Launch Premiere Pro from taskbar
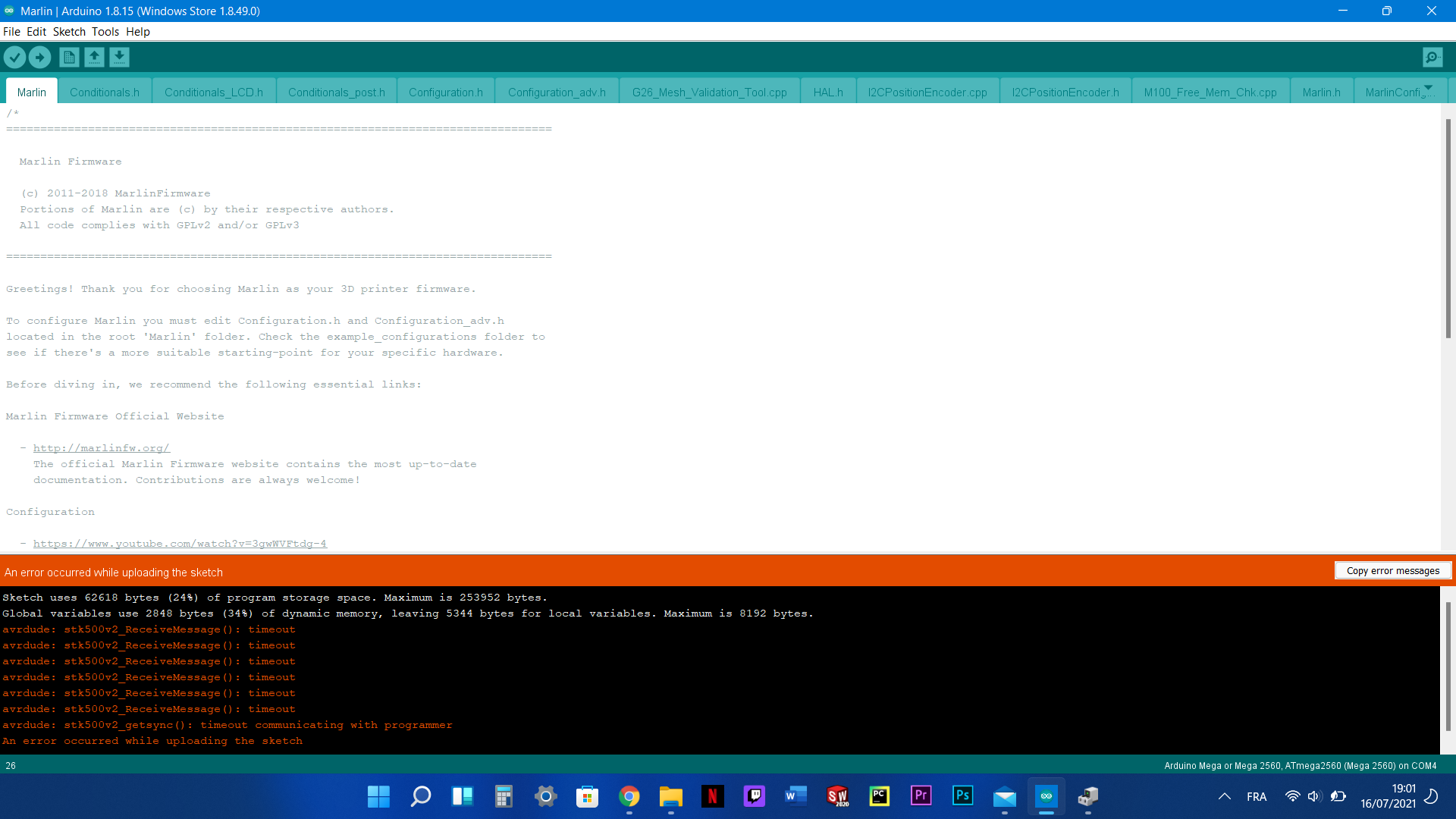The image size is (1456, 819). point(921,796)
